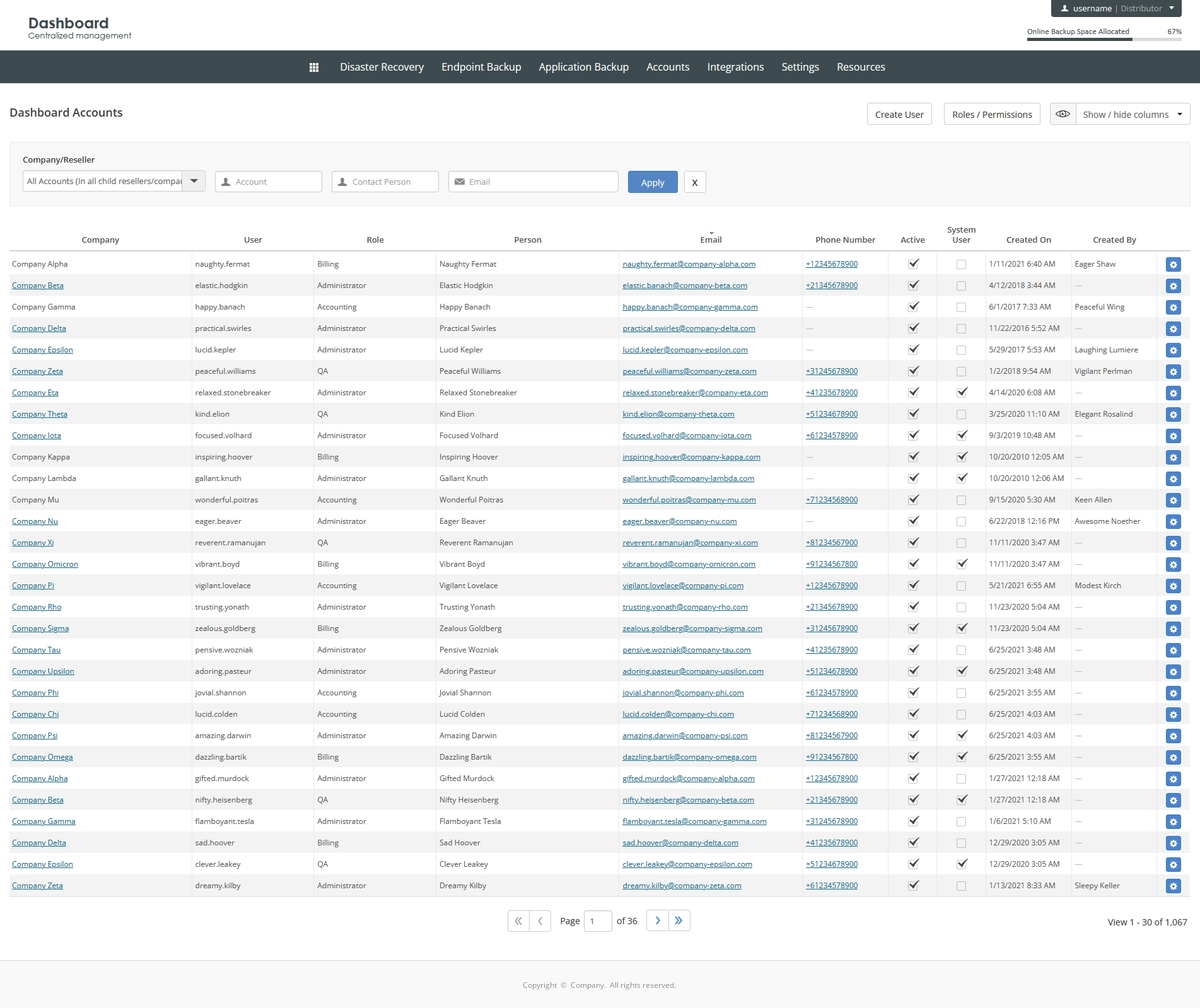
Task: Focus the Contact Person filter input
Action: tap(385, 182)
